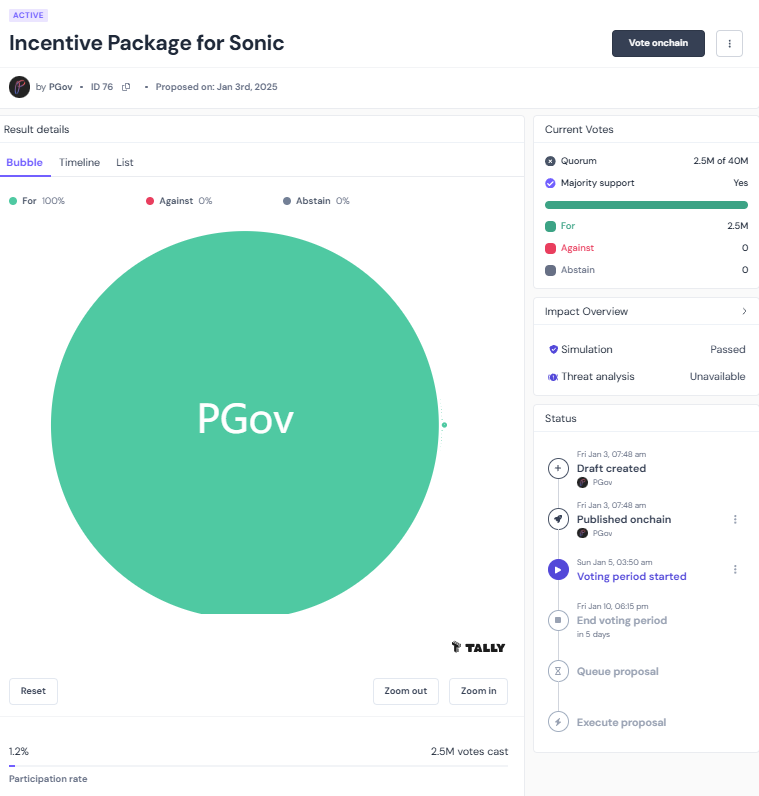Screen dimensions: 759x796
Task: Copy the proposal ID 76 icon
Action: pos(126,87)
